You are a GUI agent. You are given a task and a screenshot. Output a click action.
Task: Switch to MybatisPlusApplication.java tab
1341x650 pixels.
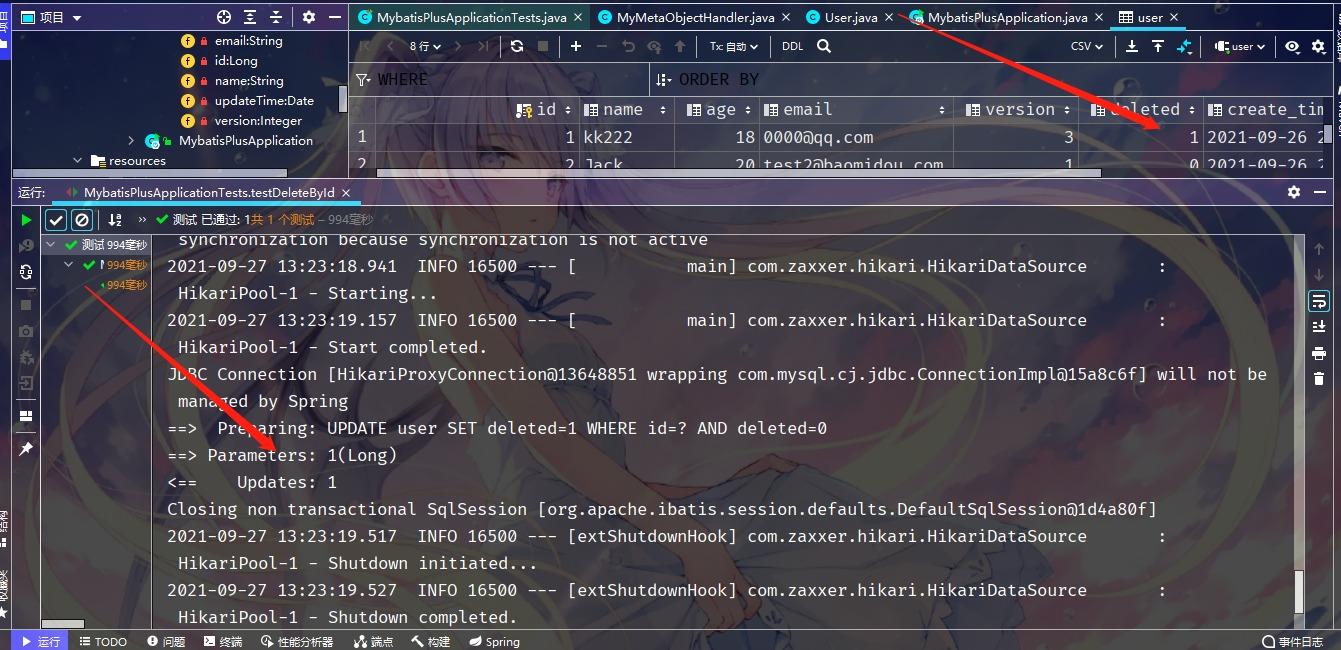(1007, 17)
